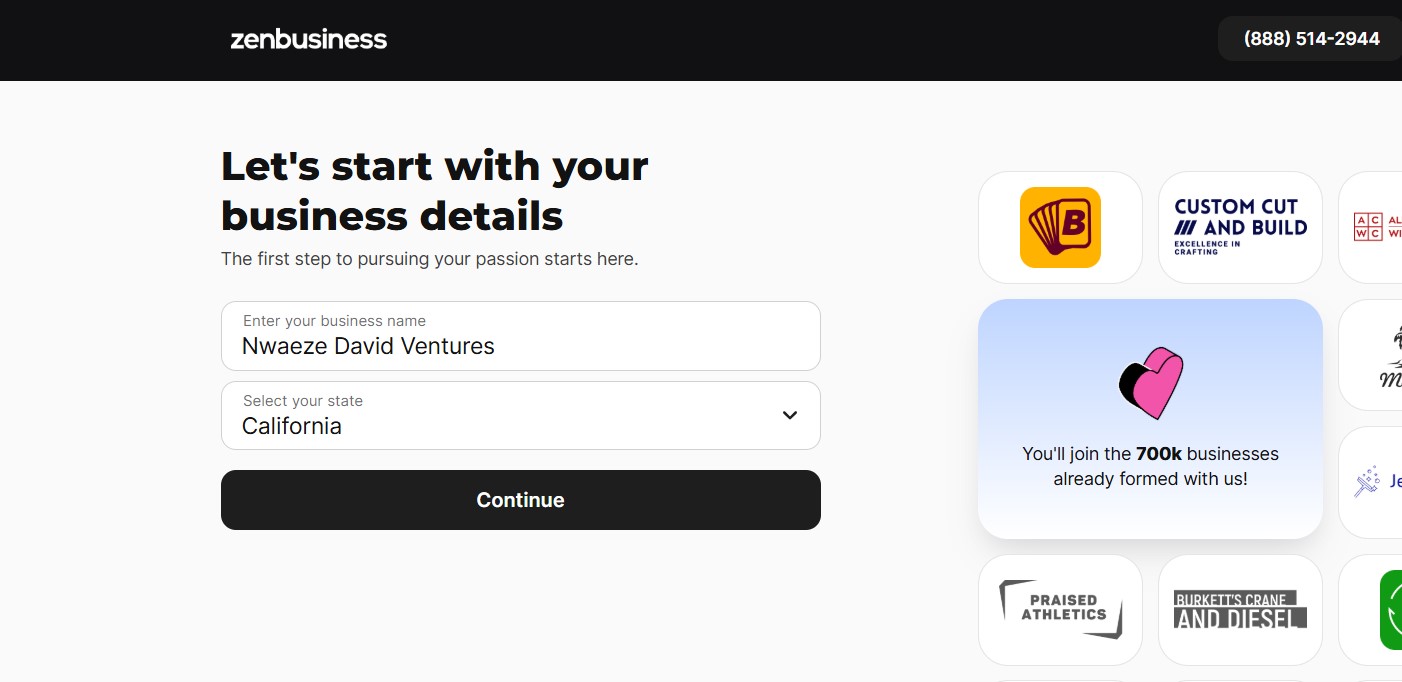The height and width of the screenshot is (682, 1402).
Task: Select the Burkett's Crane and Diesel logo
Action: (1240, 609)
